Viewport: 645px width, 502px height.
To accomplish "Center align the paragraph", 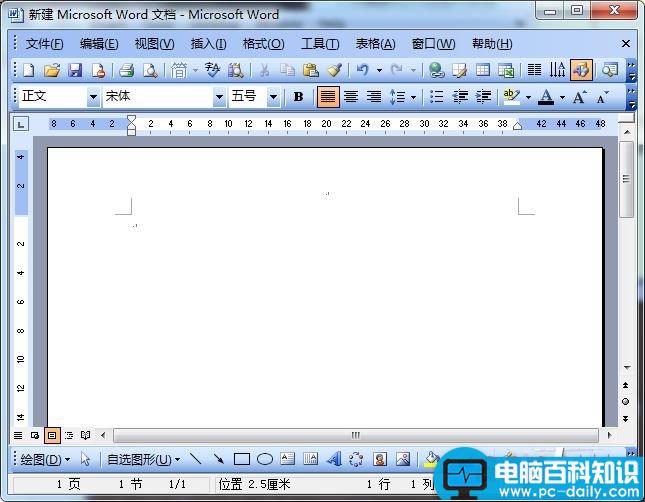I will point(351,97).
